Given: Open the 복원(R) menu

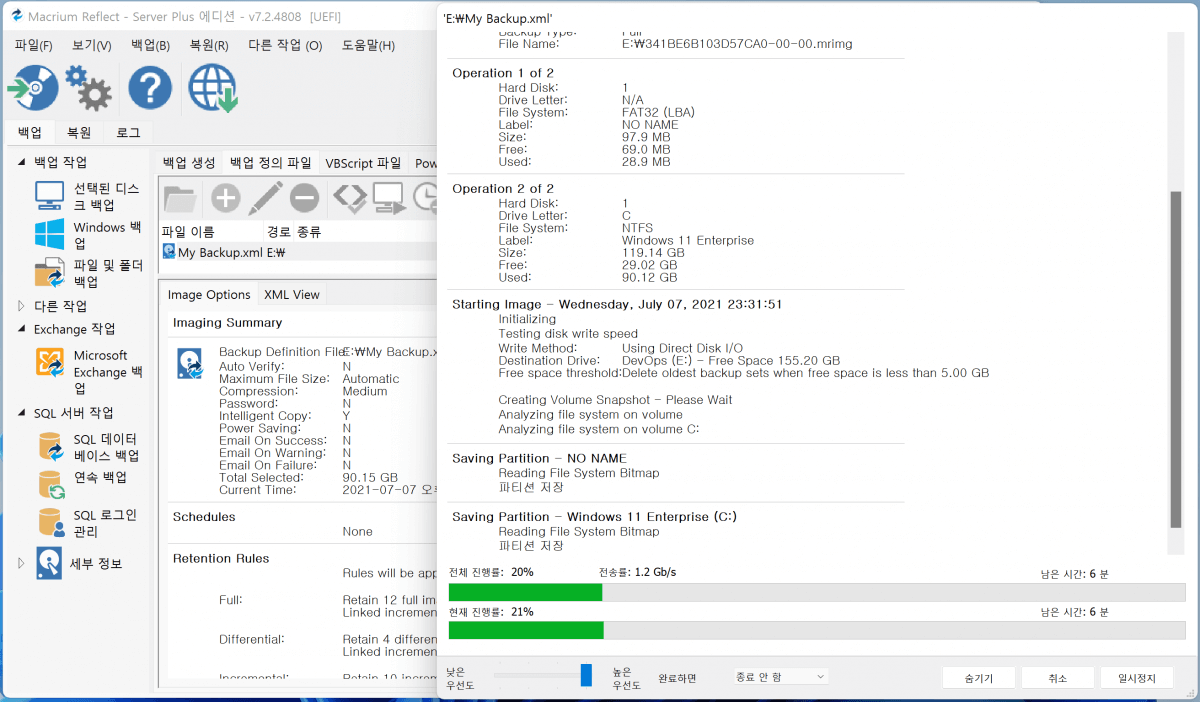Looking at the screenshot, I should pos(209,46).
